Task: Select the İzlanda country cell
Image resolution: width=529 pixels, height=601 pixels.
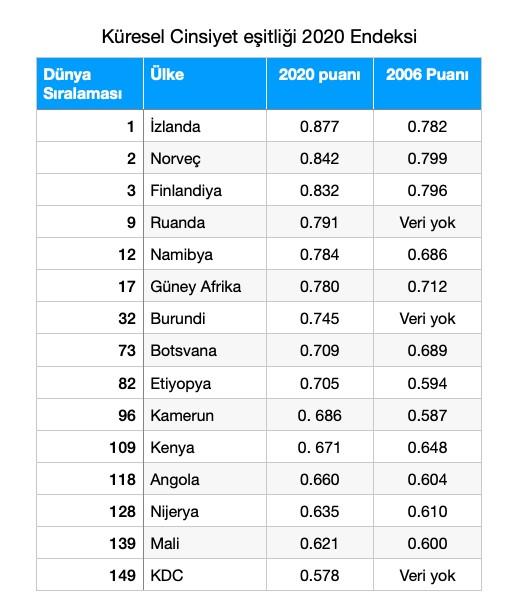Action: [x=205, y=126]
